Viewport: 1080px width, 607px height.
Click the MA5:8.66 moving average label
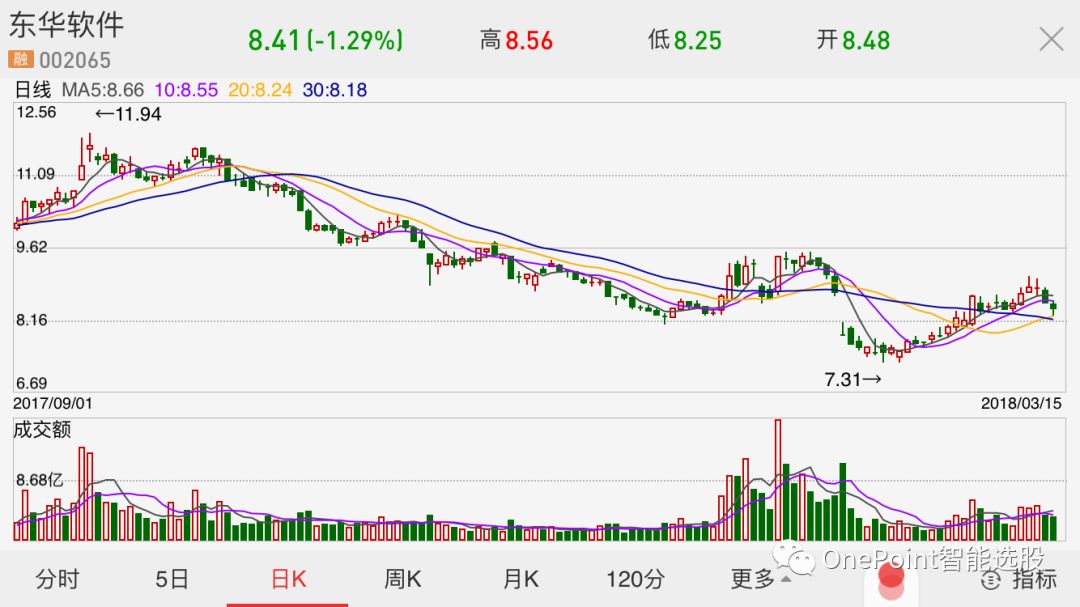[103, 90]
